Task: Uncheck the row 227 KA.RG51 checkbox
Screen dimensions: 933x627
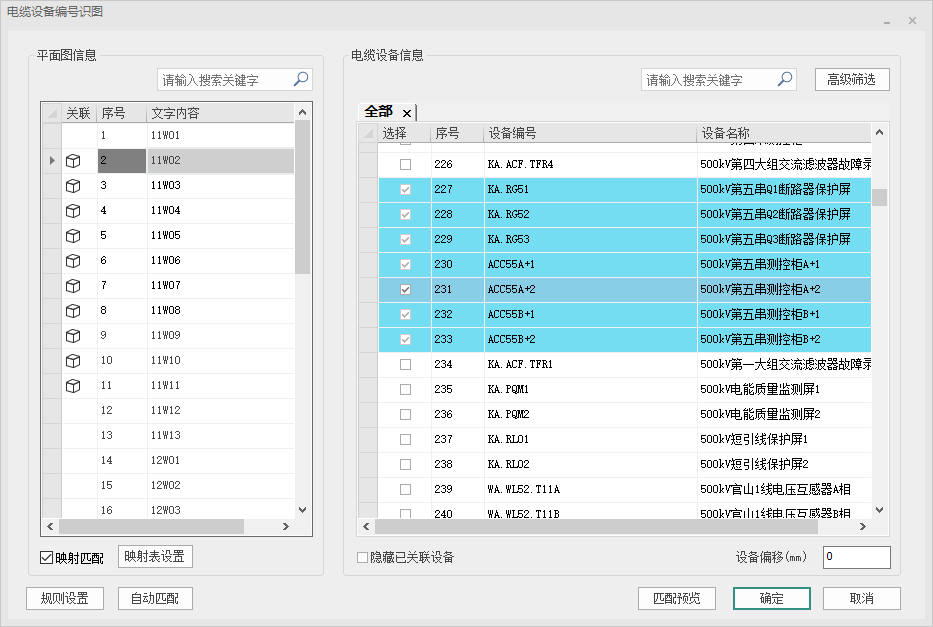Action: 405,190
